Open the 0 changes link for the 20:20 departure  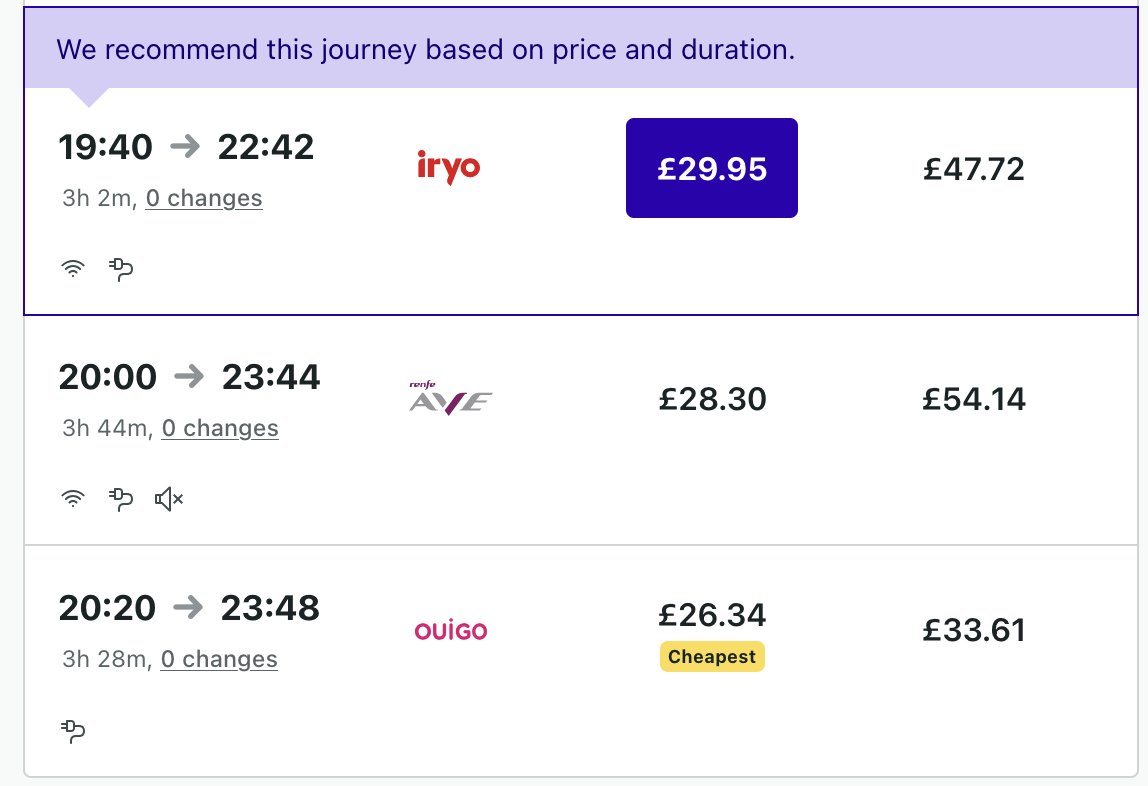[x=219, y=659]
